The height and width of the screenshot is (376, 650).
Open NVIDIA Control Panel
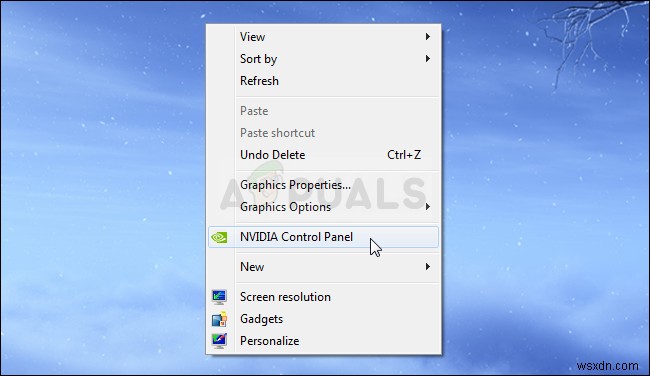323,237
